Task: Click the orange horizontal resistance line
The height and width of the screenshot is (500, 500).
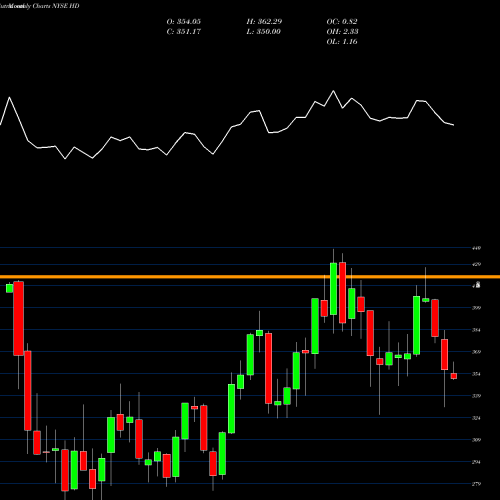Action: tap(250, 277)
